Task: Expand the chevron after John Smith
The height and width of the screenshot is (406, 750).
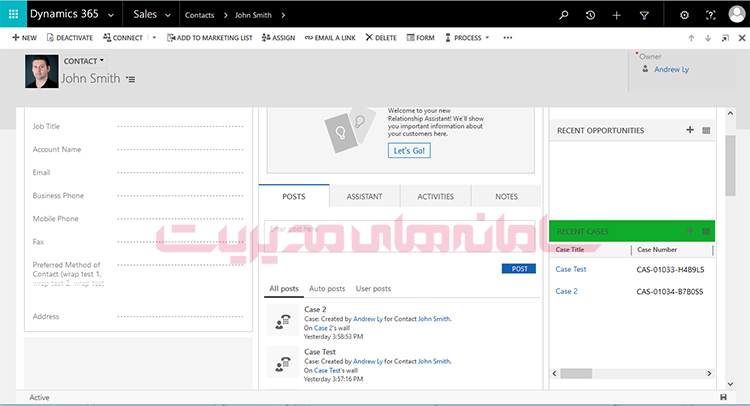Action: tap(283, 15)
